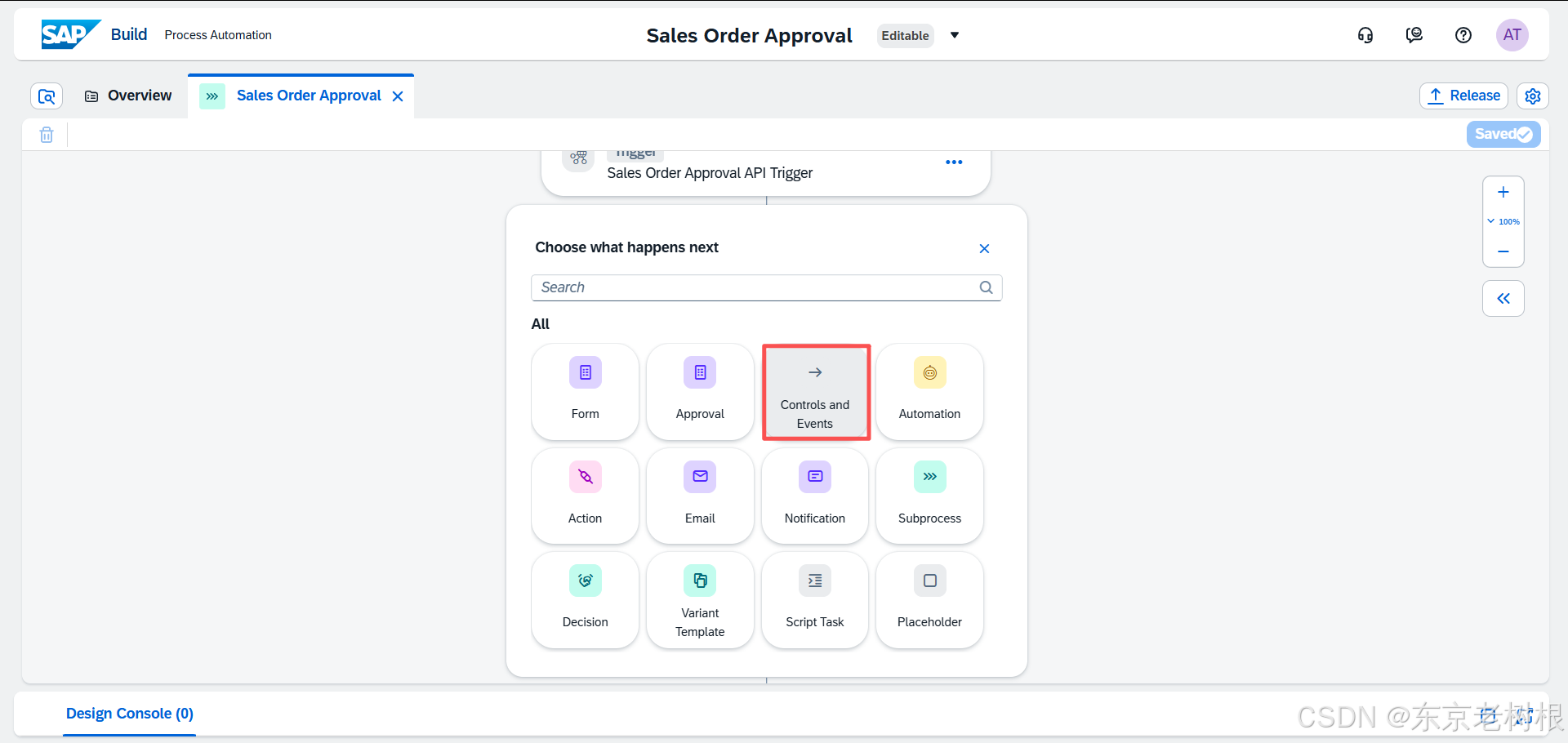Click the Saved status indicator
The width and height of the screenshot is (1568, 743).
pyautogui.click(x=1503, y=134)
